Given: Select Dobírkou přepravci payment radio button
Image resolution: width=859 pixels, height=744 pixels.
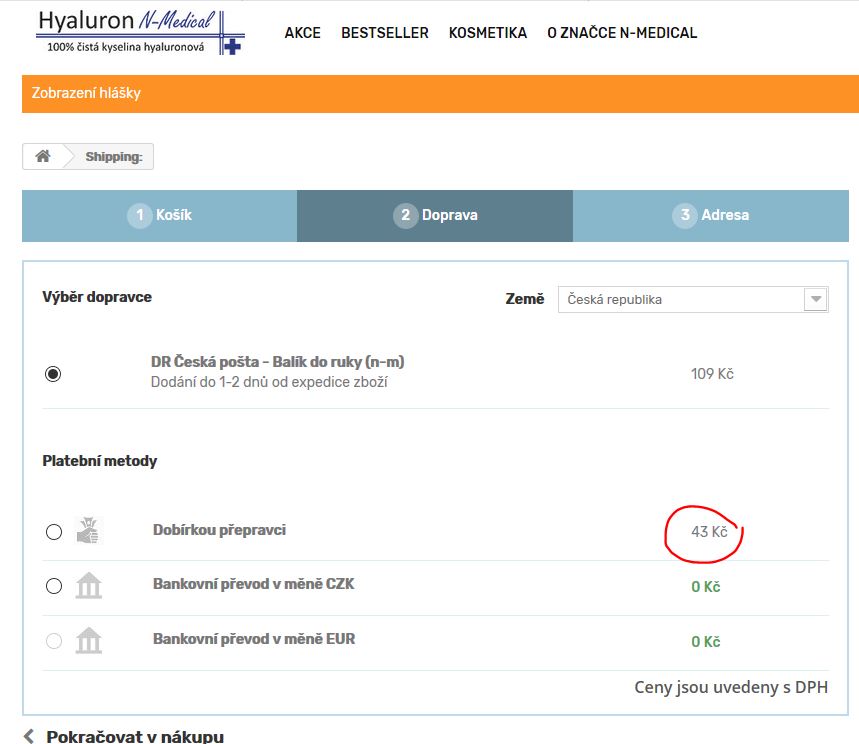Looking at the screenshot, I should 54,532.
